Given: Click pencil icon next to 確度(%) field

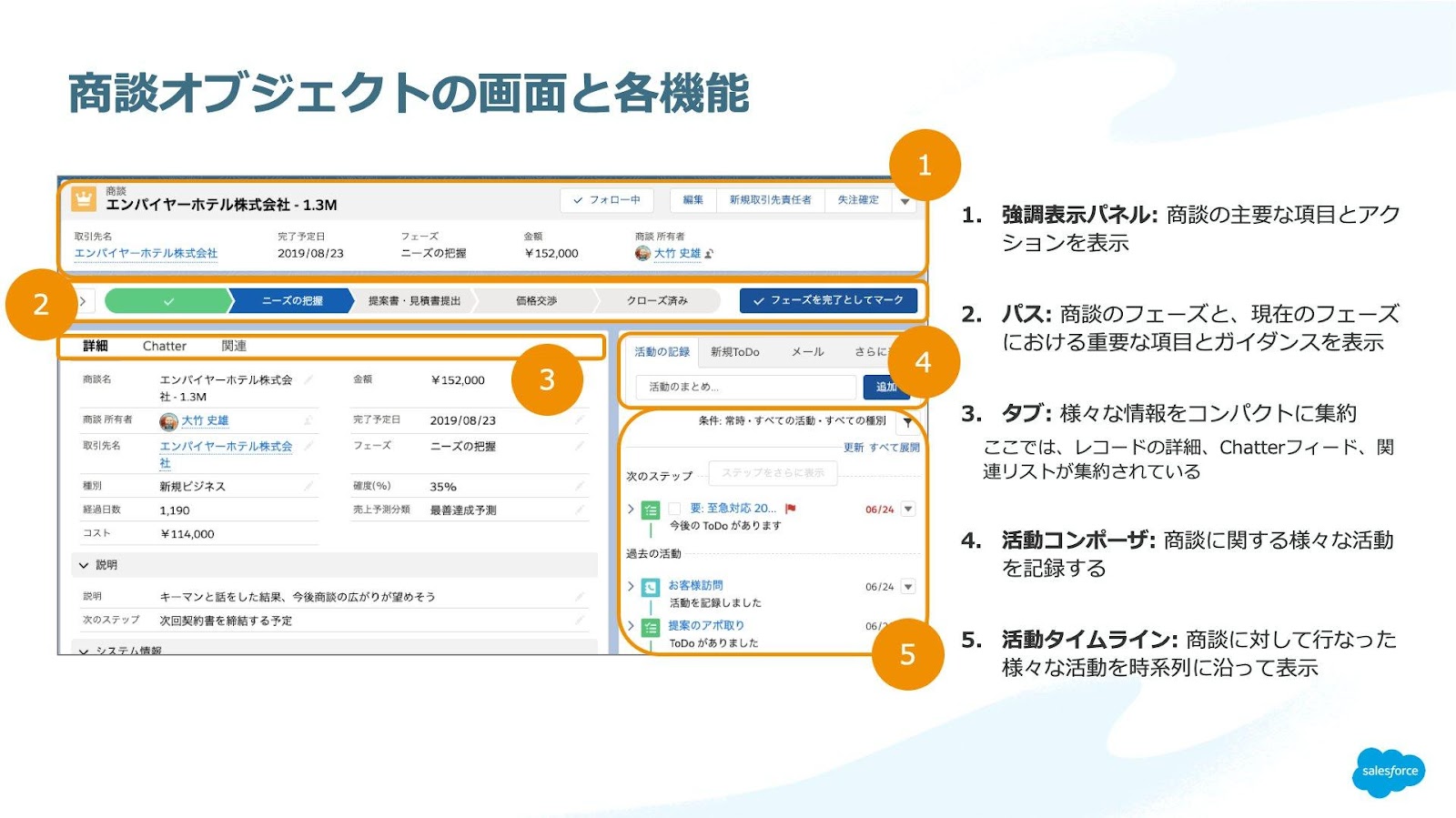Looking at the screenshot, I should (x=580, y=486).
